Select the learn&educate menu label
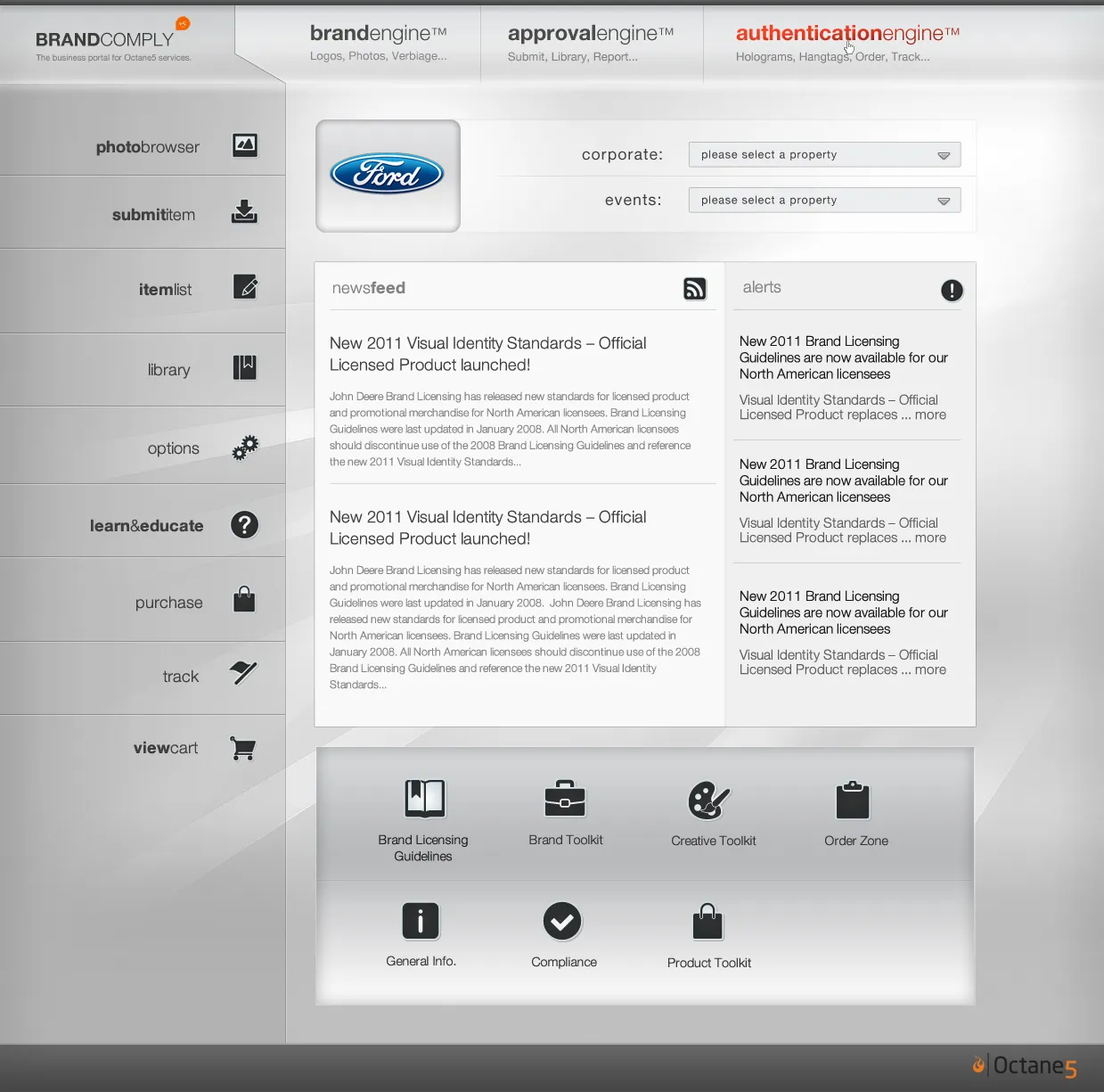This screenshot has width=1104, height=1092. (146, 526)
